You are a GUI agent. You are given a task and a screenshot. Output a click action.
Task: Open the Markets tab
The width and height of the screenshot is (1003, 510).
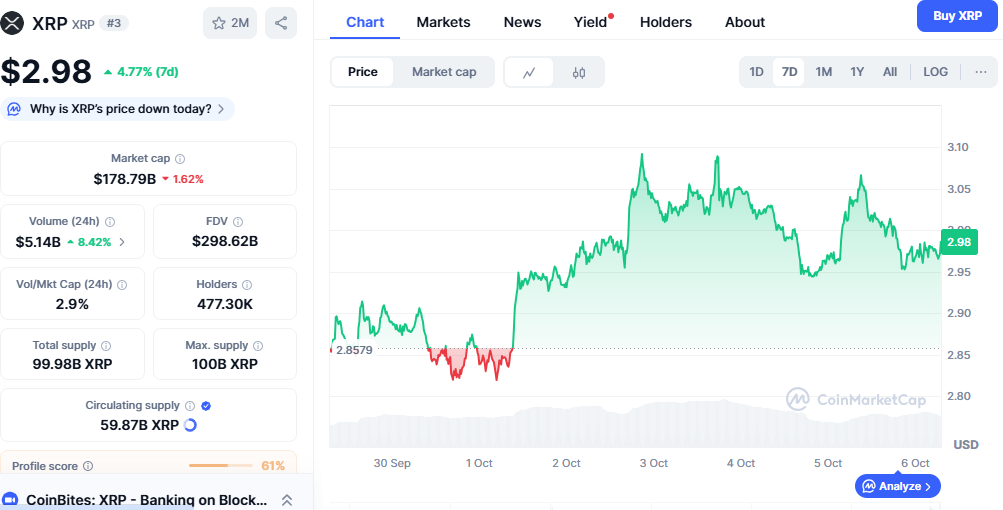pos(443,22)
